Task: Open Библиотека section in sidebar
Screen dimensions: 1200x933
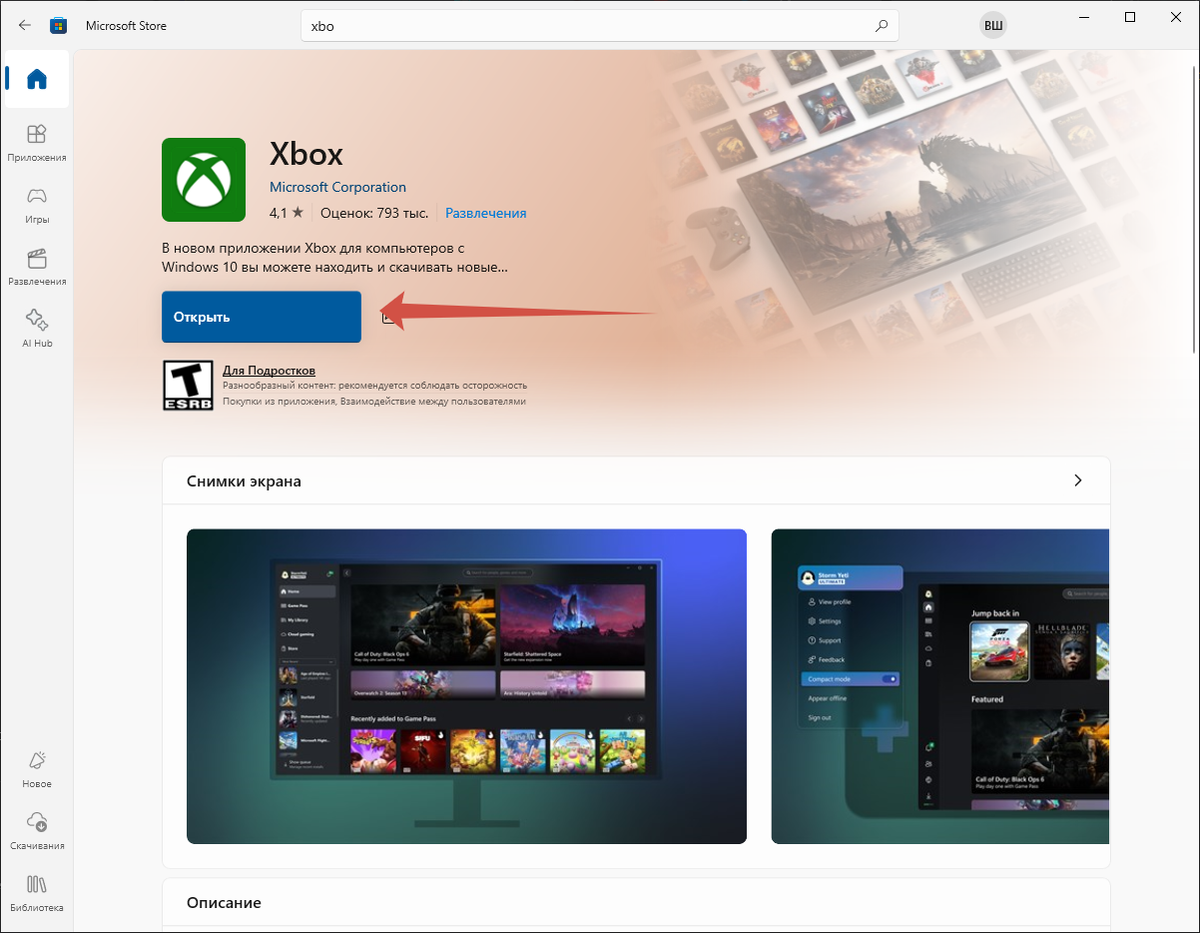Action: point(37,894)
